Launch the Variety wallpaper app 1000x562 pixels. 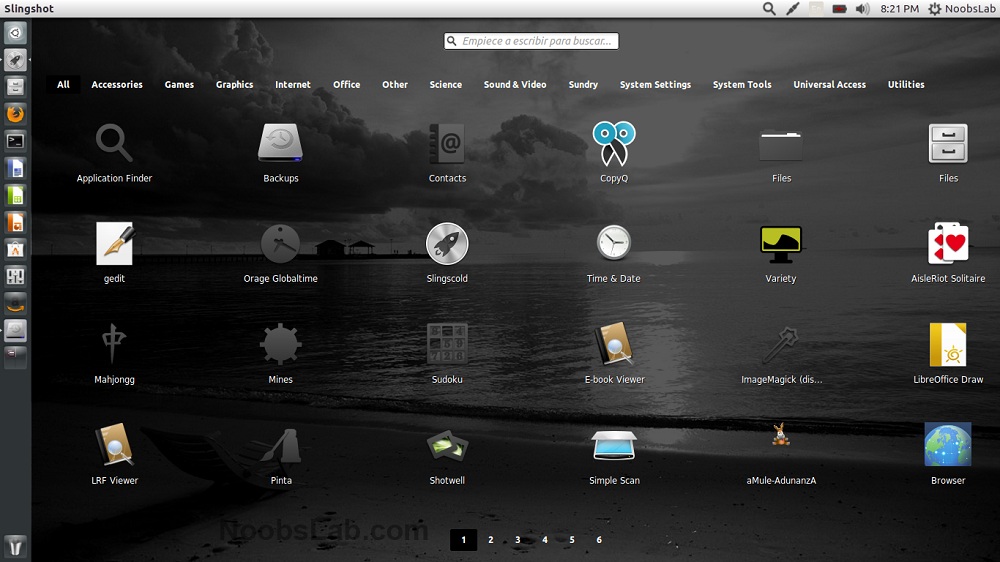click(x=781, y=244)
